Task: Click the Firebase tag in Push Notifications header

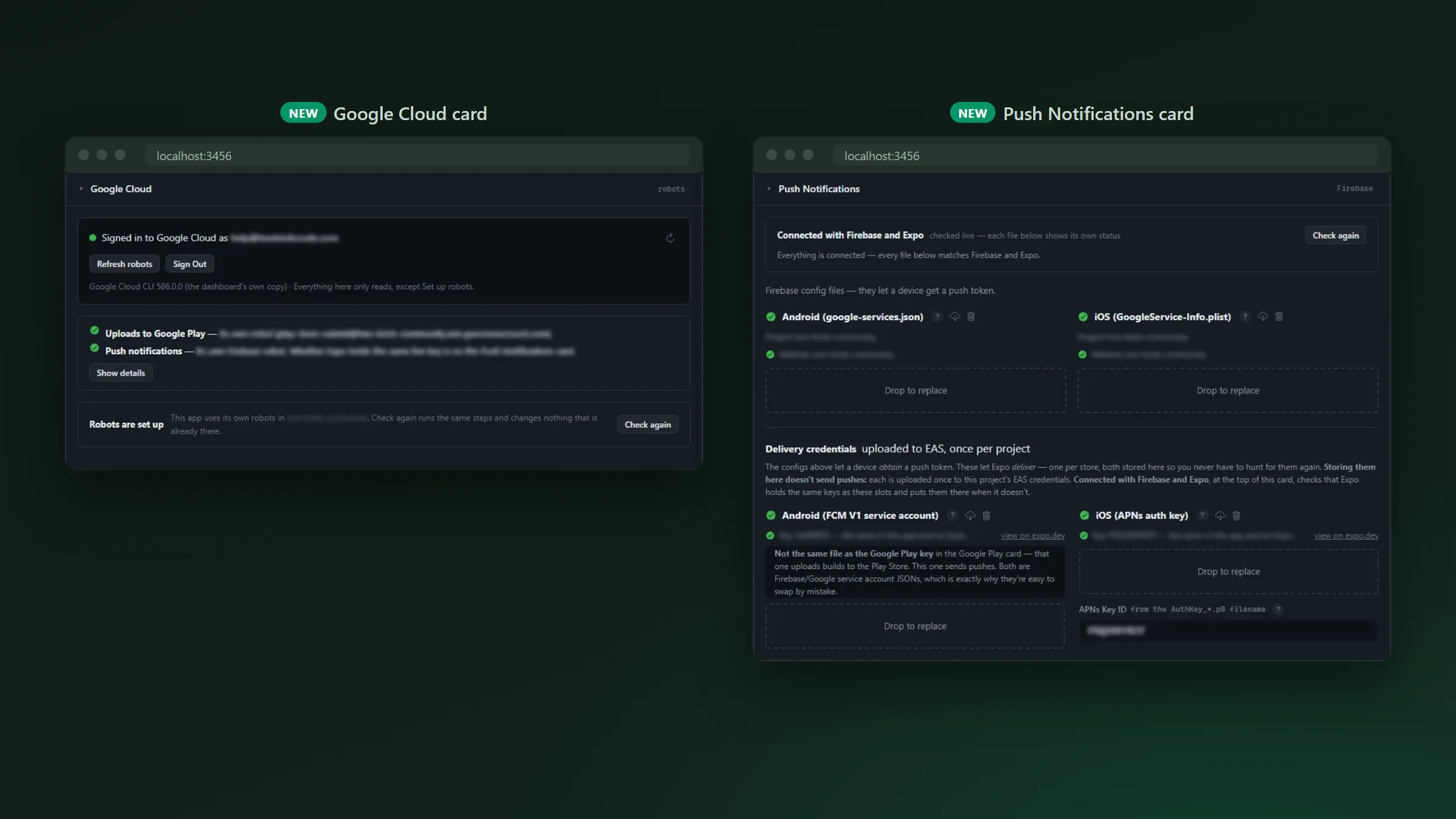Action: (x=1355, y=189)
